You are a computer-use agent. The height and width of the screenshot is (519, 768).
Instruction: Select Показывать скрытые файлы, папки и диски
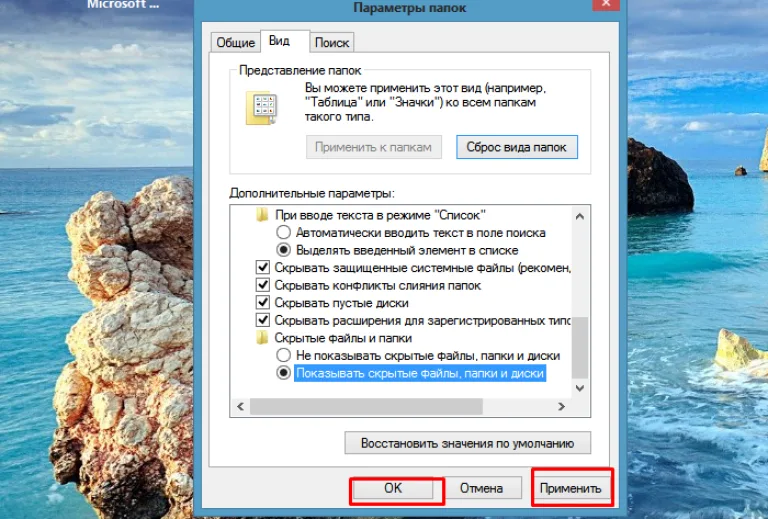pyautogui.click(x=284, y=373)
